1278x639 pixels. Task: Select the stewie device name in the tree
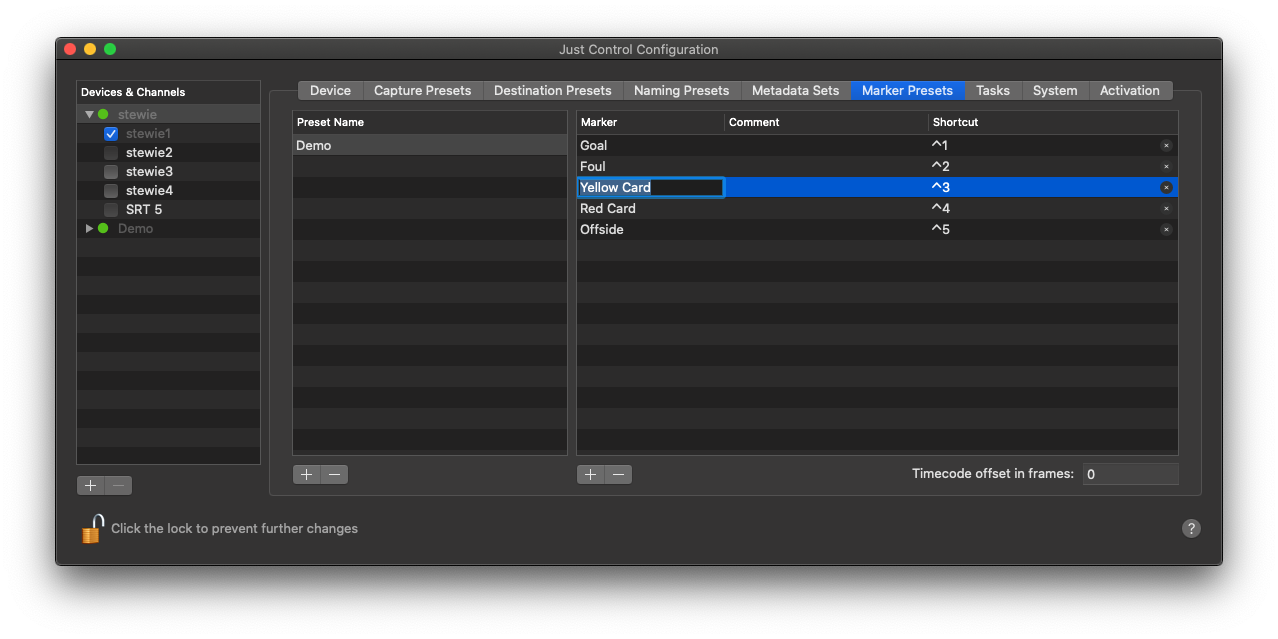tap(137, 114)
